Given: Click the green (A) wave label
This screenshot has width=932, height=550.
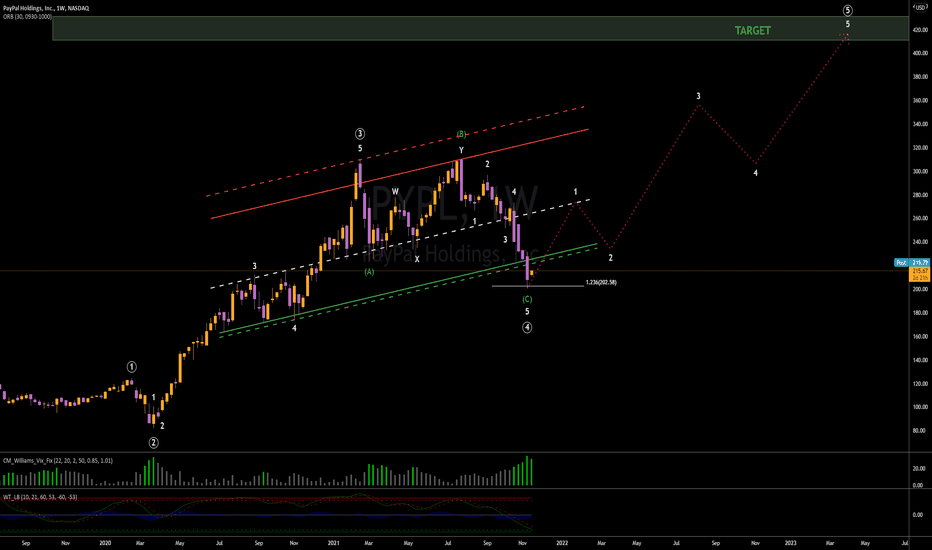Looking at the screenshot, I should pyautogui.click(x=369, y=272).
